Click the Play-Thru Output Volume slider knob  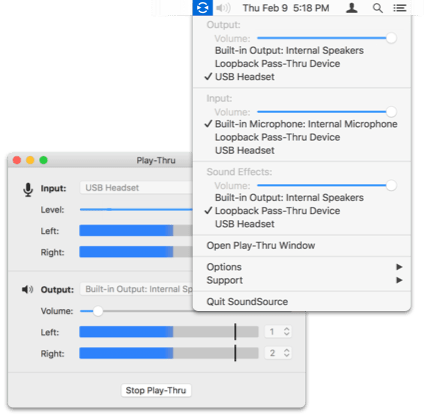(x=98, y=311)
